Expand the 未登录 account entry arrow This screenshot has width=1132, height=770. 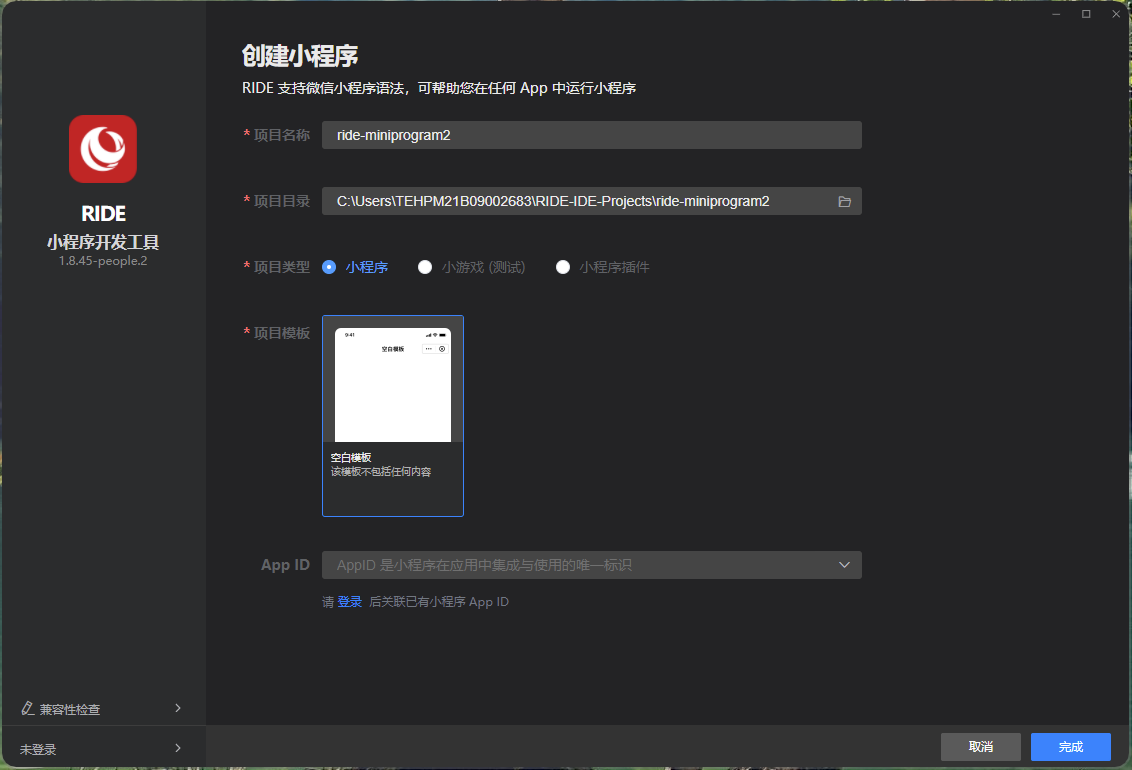pos(178,748)
